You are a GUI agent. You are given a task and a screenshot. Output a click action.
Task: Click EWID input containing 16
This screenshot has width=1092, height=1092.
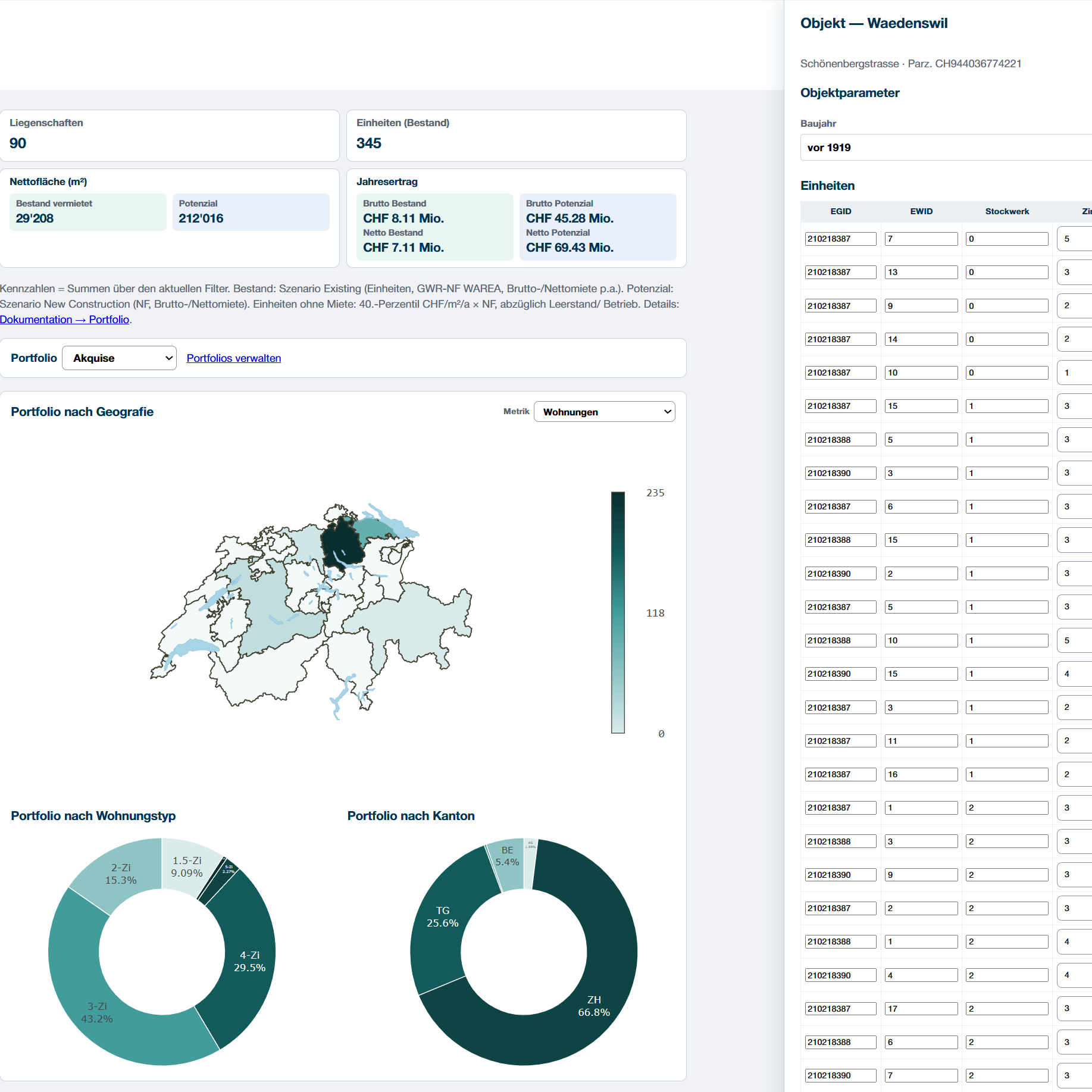coord(921,774)
